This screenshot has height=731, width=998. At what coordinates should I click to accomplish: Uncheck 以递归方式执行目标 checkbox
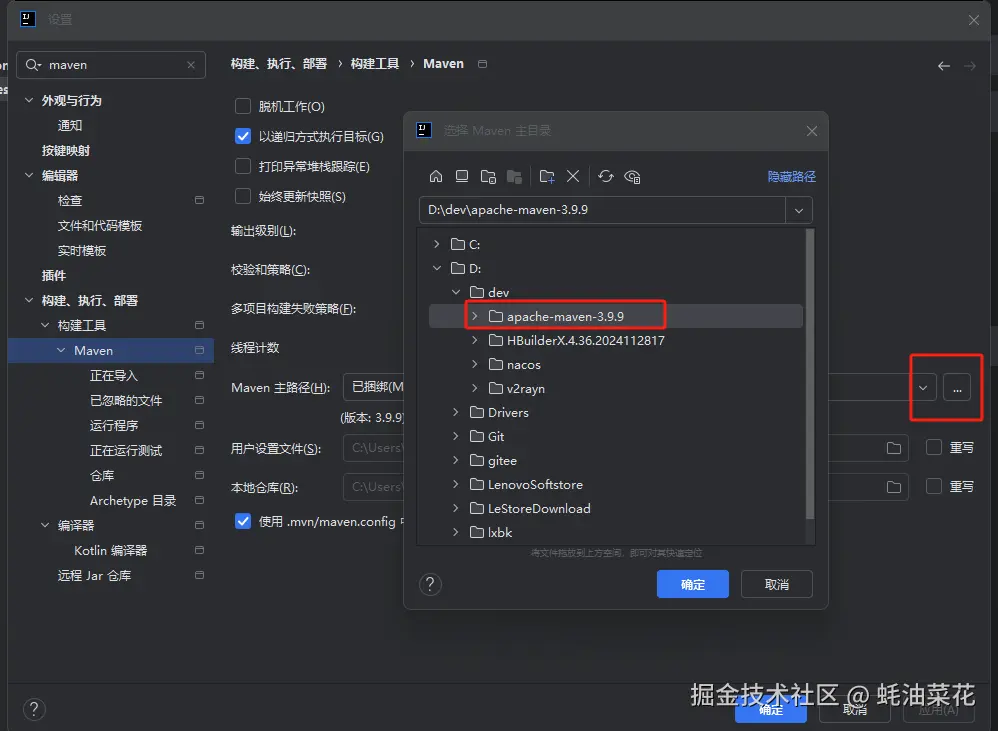point(242,136)
